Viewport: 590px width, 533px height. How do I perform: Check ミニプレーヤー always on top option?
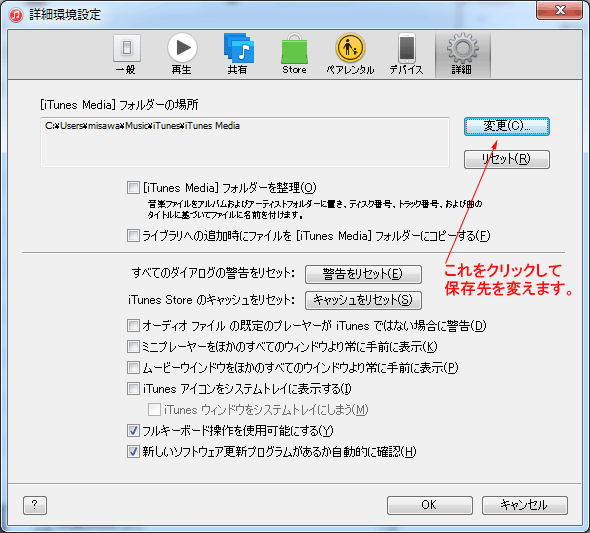pos(133,346)
